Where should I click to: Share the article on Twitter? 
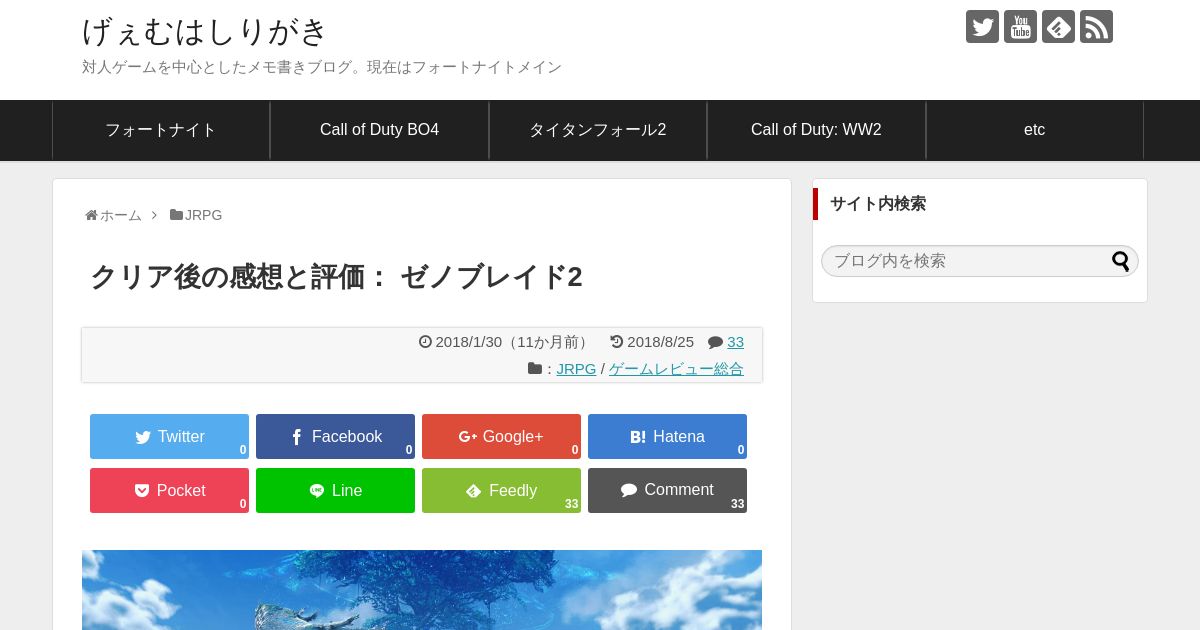click(x=169, y=436)
